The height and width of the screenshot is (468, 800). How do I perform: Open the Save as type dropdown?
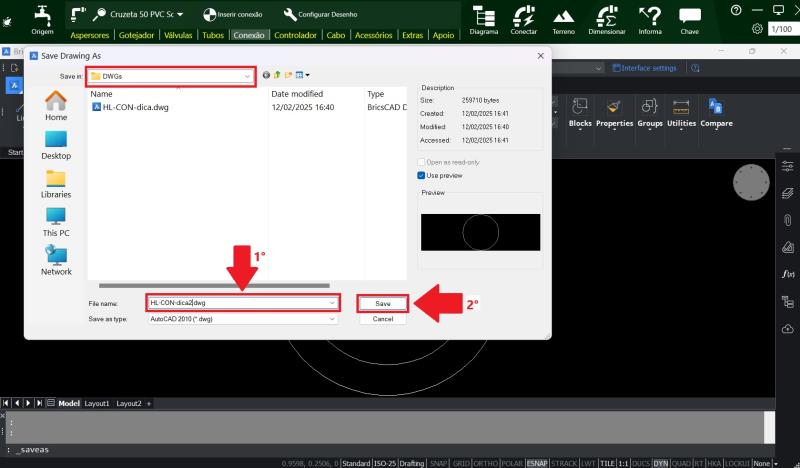point(332,319)
